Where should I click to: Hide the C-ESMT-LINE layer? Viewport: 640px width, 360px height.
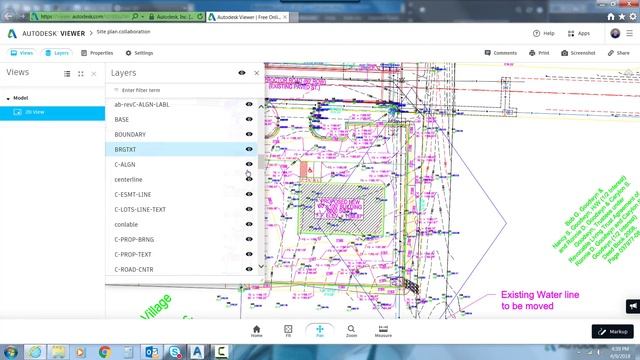pyautogui.click(x=249, y=194)
